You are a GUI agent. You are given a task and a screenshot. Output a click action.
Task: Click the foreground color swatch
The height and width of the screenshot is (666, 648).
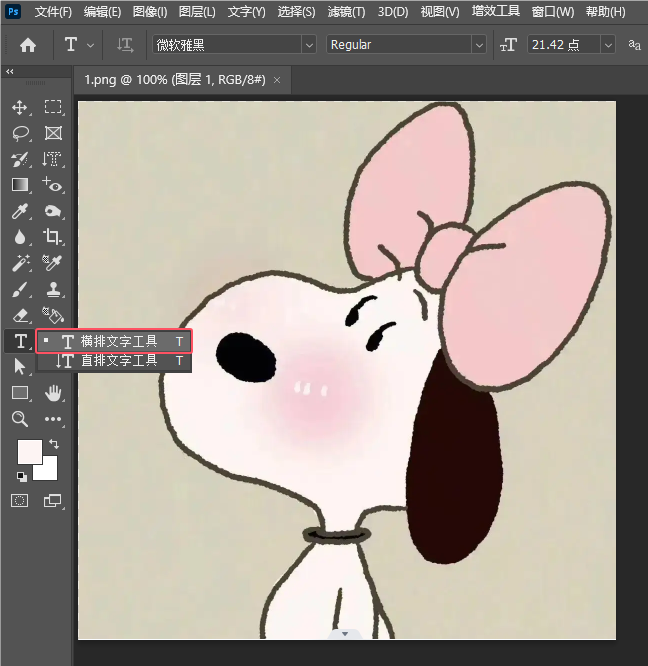[30, 452]
